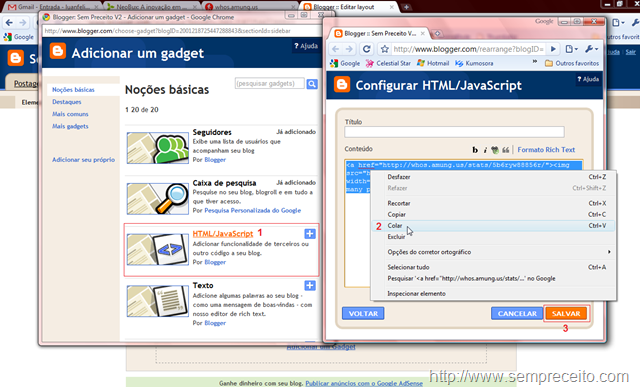Open the Blogger link under Texto gadget
640x387 pixels.
(x=215, y=323)
